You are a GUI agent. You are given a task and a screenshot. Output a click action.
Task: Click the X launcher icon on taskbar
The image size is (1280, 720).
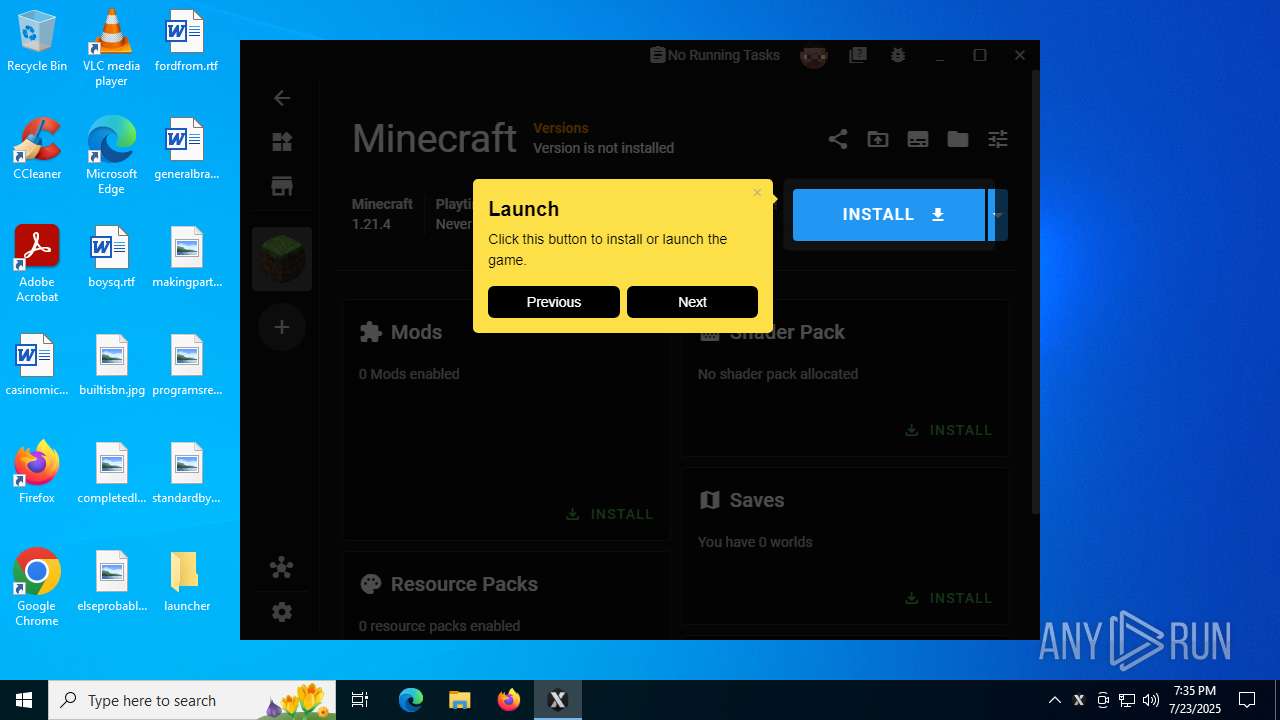(x=558, y=700)
